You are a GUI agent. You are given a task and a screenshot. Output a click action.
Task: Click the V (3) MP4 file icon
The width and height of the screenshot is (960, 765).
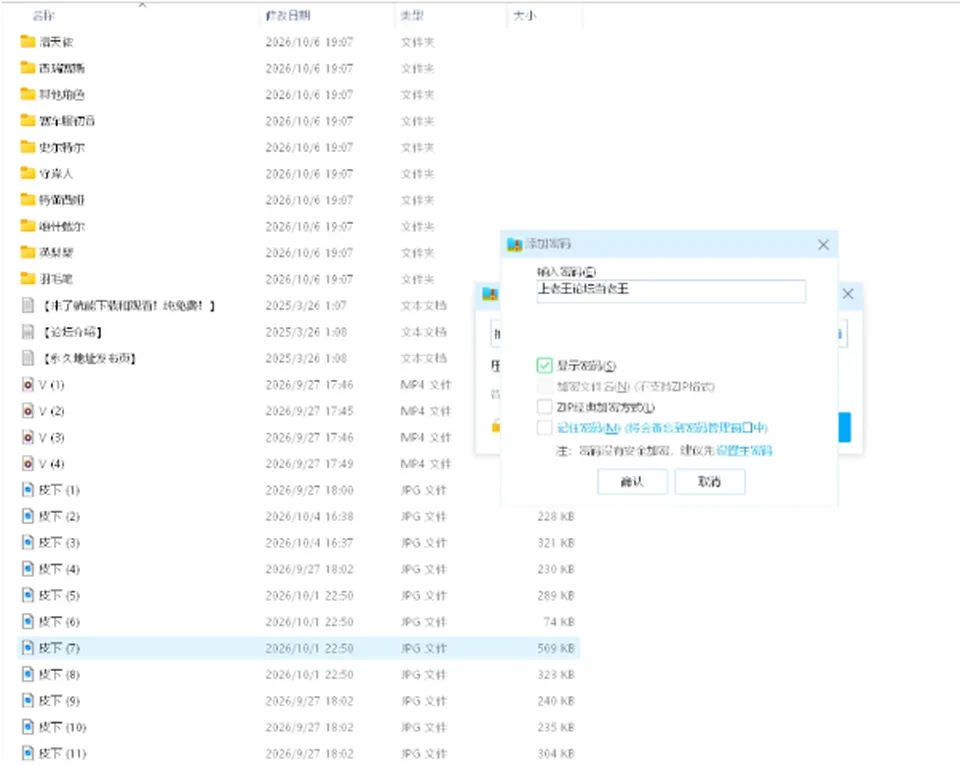pyautogui.click(x=28, y=437)
